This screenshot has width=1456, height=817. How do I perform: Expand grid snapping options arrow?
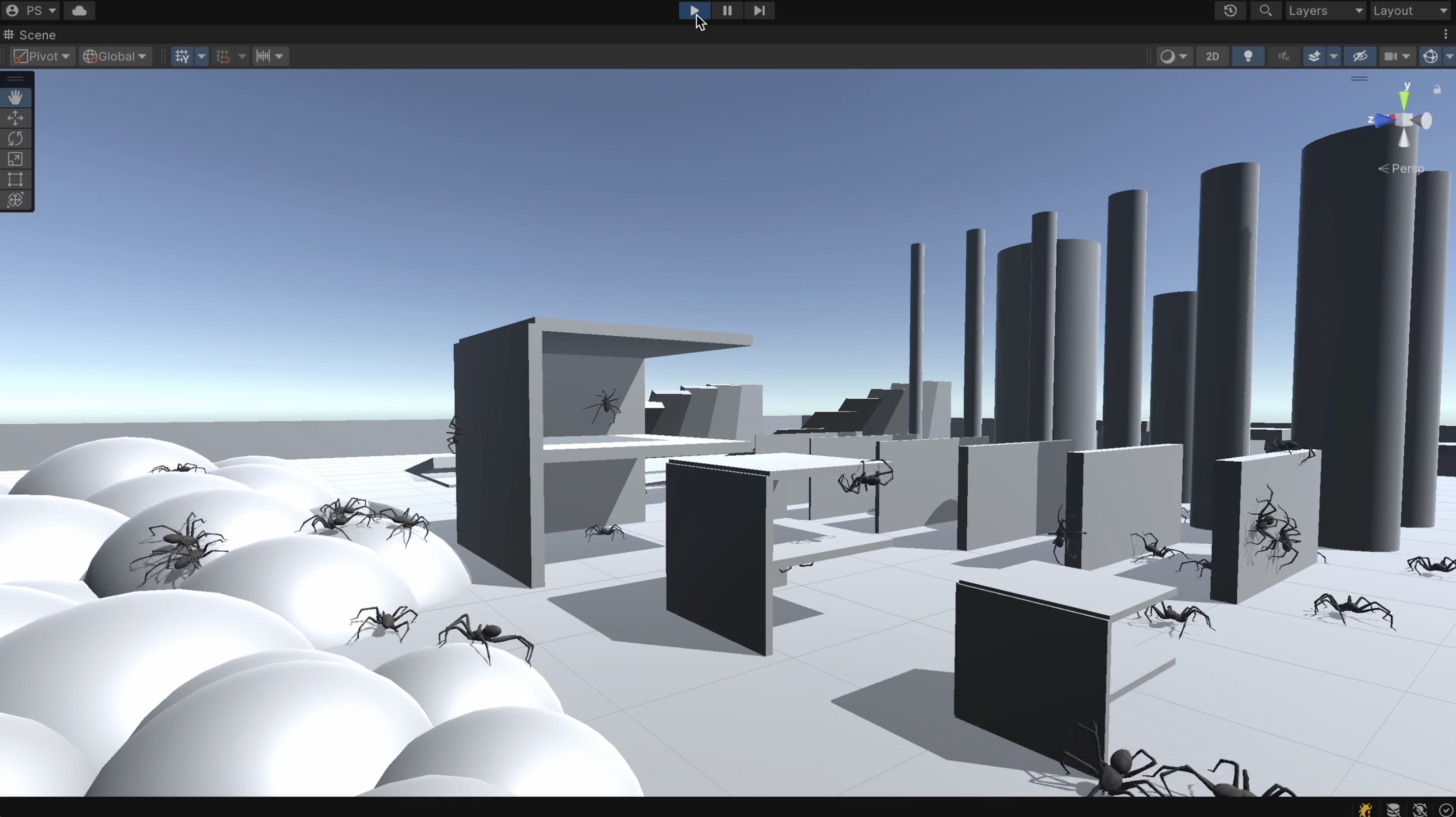coord(242,56)
